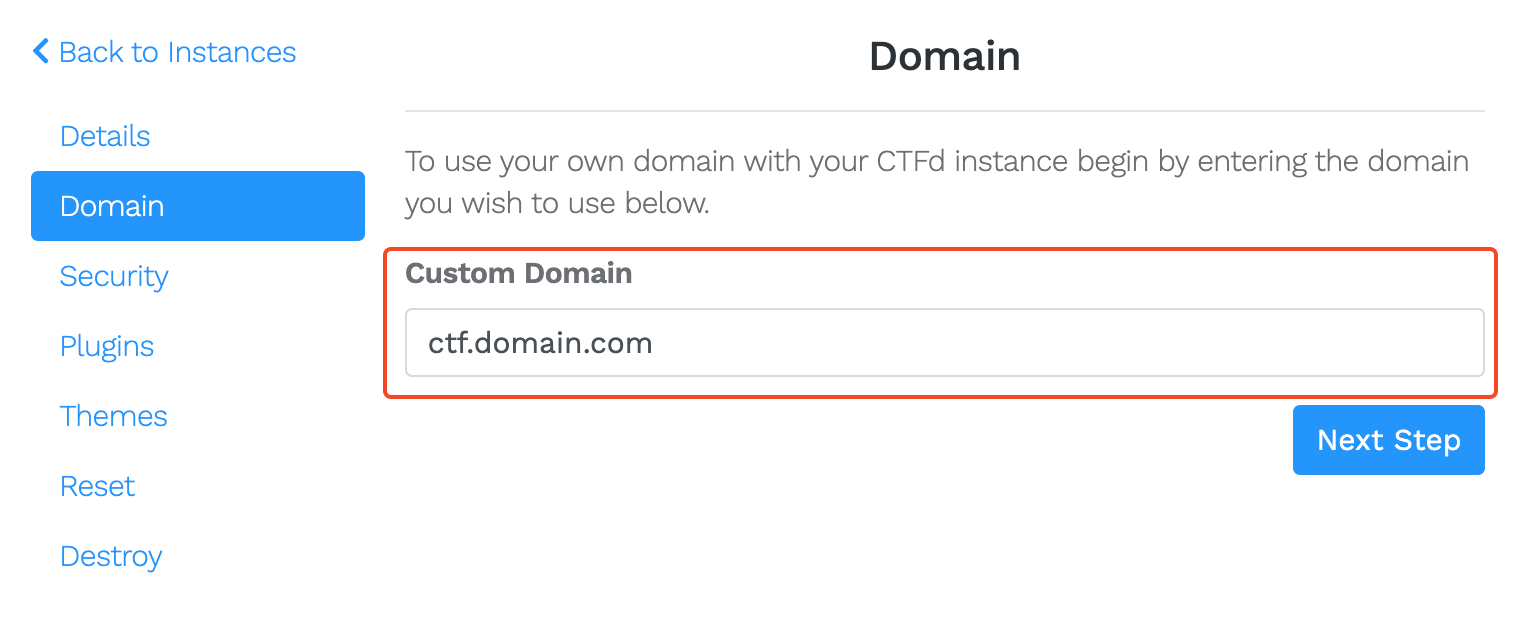Focus the Custom Domain text box
This screenshot has height=620, width=1528.
(x=943, y=343)
